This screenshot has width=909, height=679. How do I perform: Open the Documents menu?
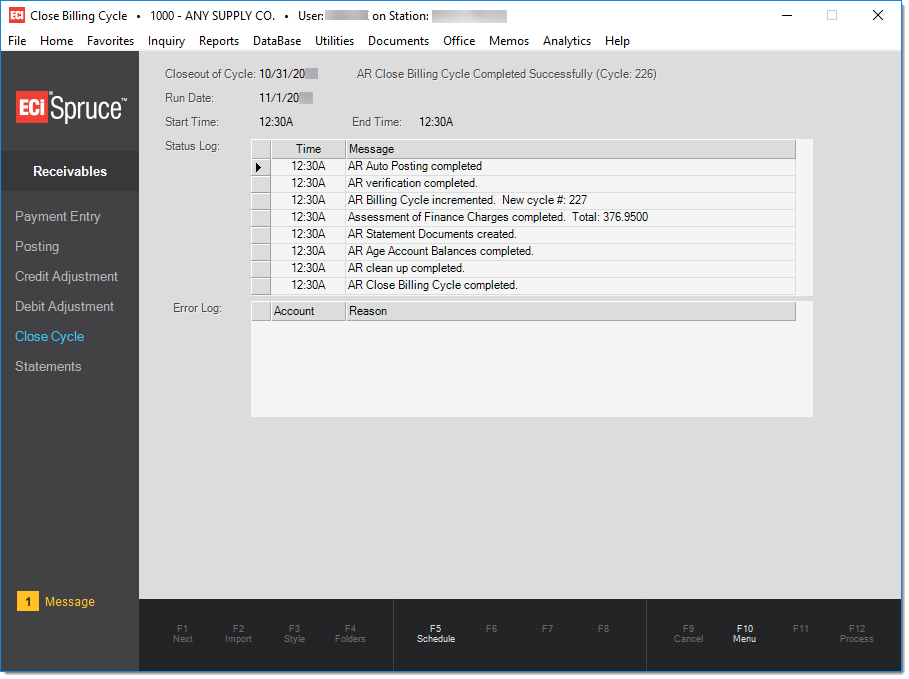point(398,41)
